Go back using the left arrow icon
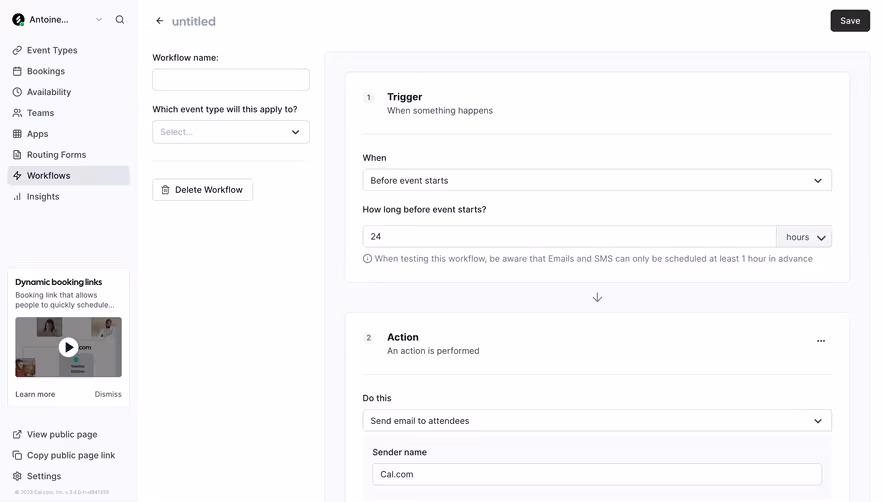Image resolution: width=885 pixels, height=502 pixels. click(x=160, y=21)
